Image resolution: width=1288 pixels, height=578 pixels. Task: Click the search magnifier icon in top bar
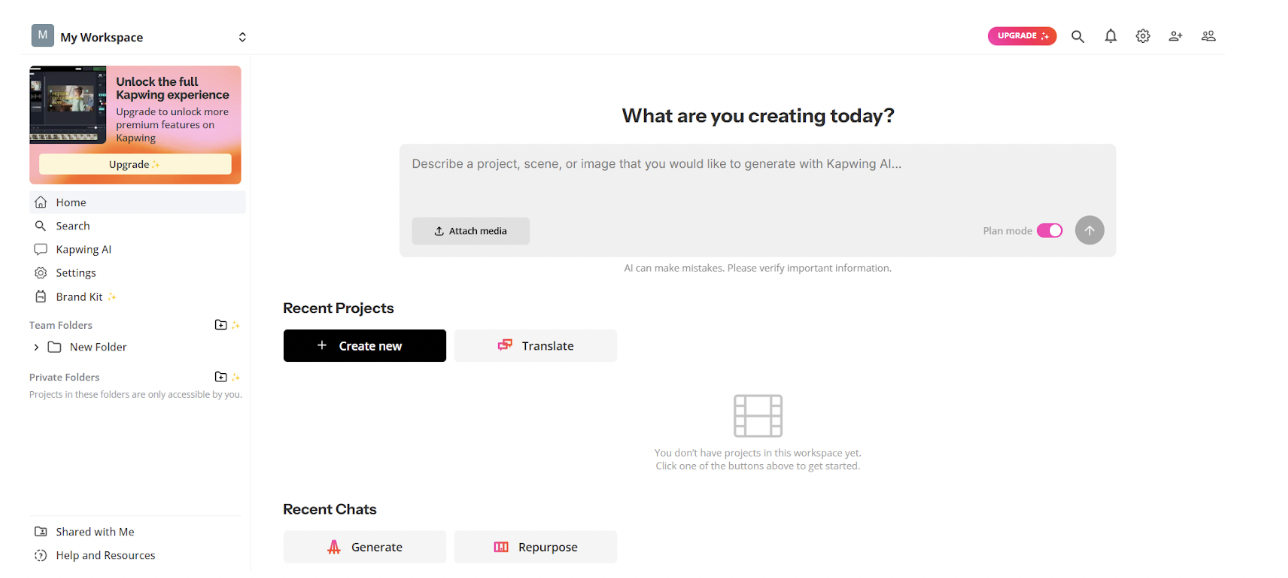[1078, 36]
